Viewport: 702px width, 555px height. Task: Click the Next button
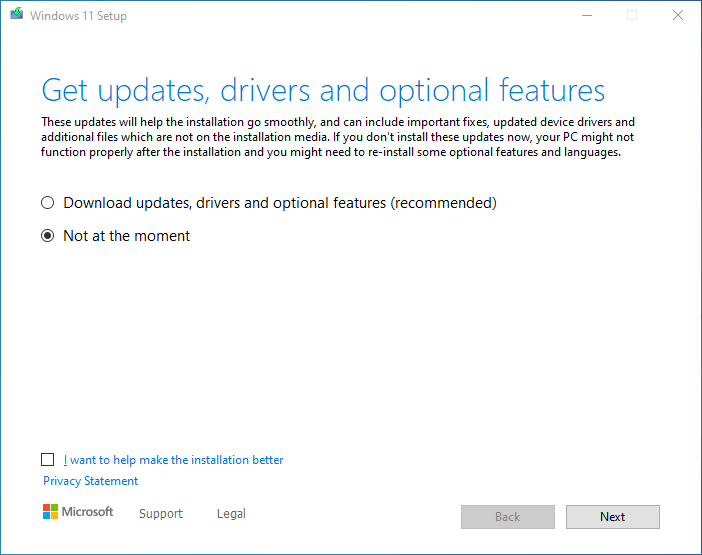coord(612,517)
